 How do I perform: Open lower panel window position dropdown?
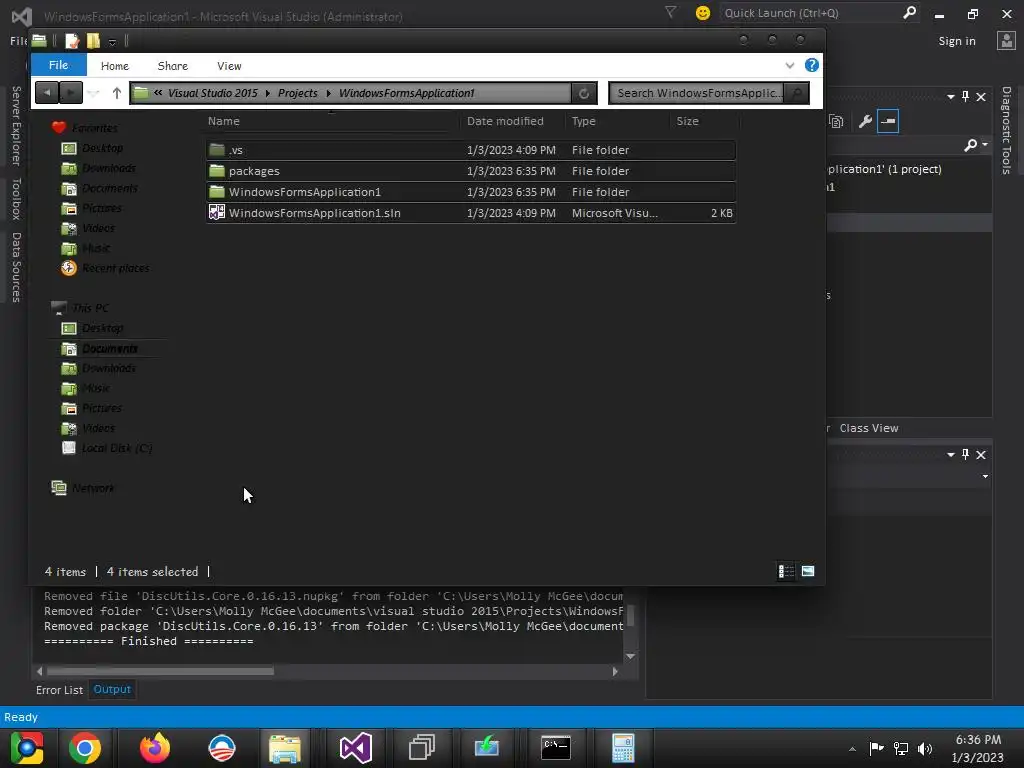[x=951, y=455]
